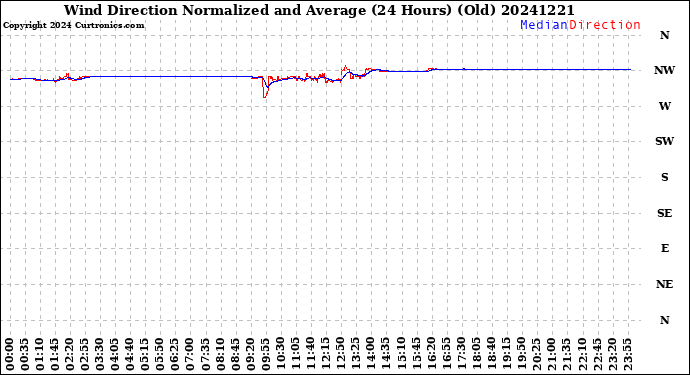Screen dimensions: 690x375
Task: Click the blue Median legend label
Action: (x=544, y=25)
